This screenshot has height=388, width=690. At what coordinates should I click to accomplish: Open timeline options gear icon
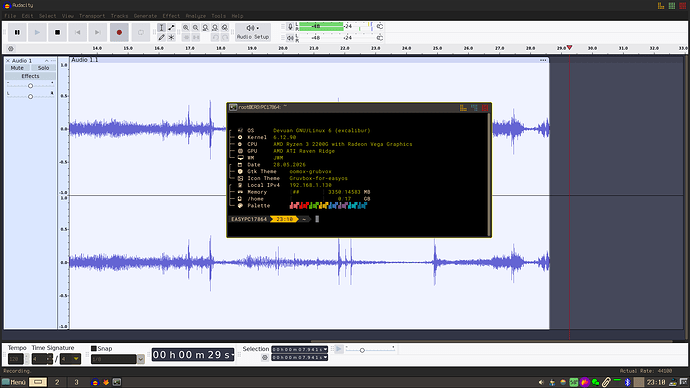point(11,48)
